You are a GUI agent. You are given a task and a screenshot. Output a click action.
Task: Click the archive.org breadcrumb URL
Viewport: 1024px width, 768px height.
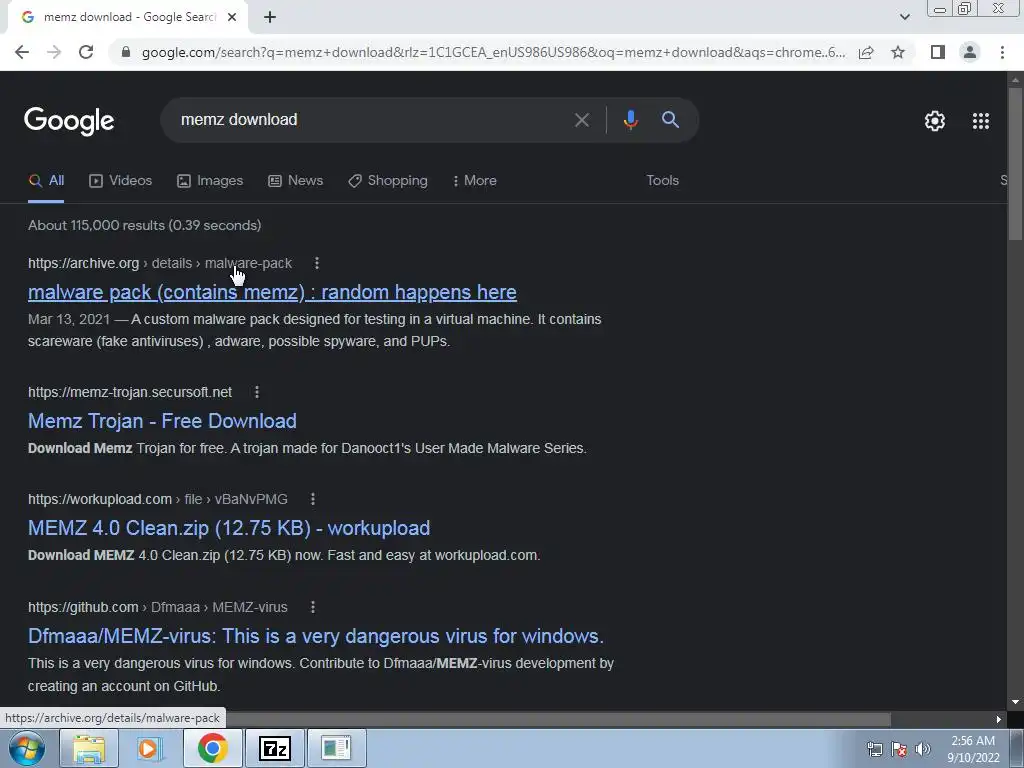click(159, 263)
